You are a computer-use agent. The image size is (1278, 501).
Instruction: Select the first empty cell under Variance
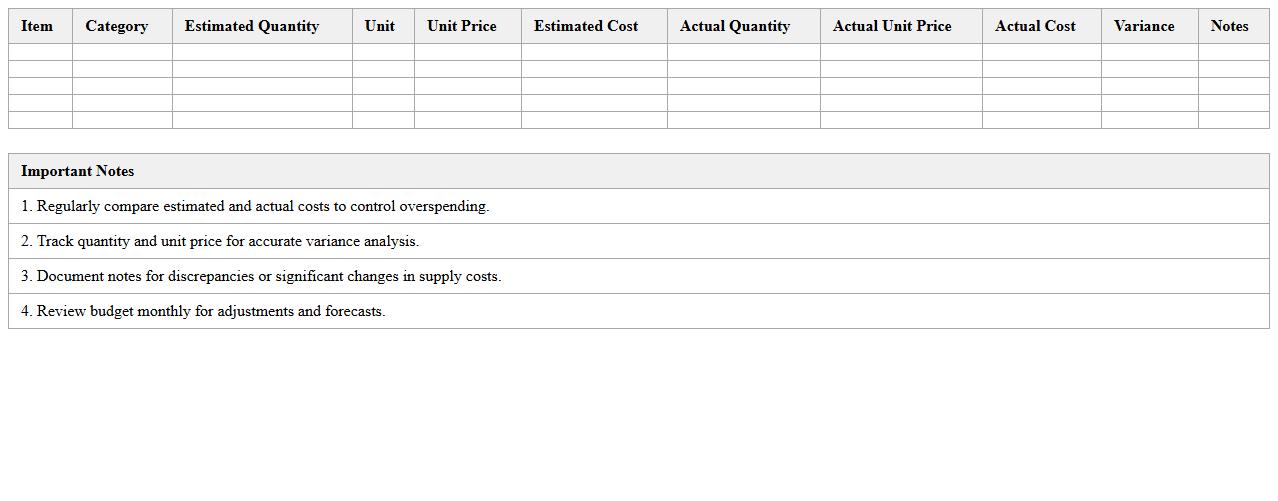[1149, 52]
